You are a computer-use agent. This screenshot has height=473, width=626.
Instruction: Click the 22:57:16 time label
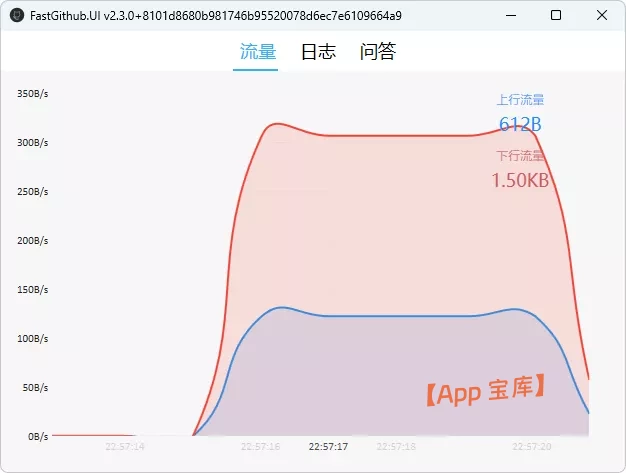(260, 446)
